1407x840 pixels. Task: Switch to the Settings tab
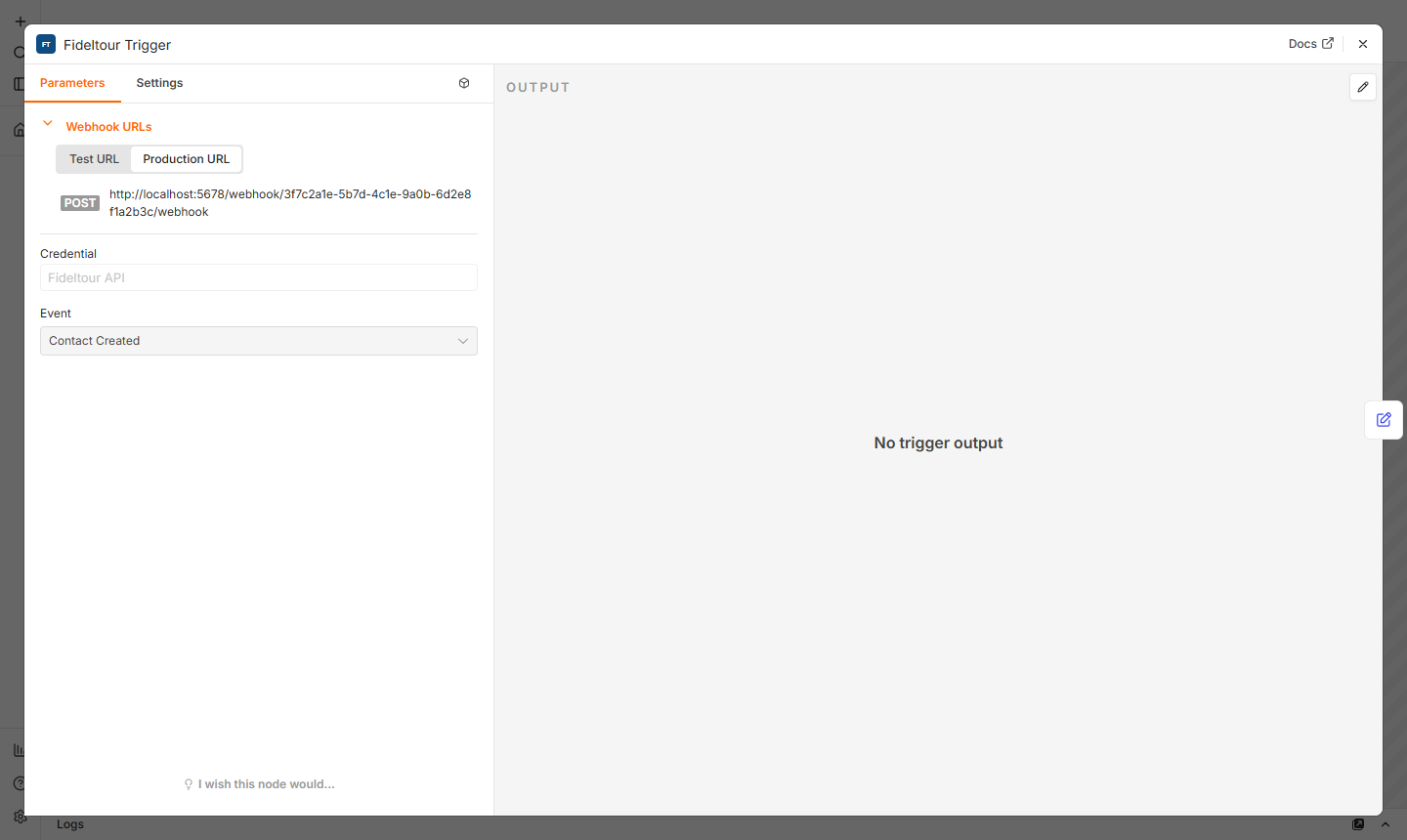pyautogui.click(x=159, y=83)
